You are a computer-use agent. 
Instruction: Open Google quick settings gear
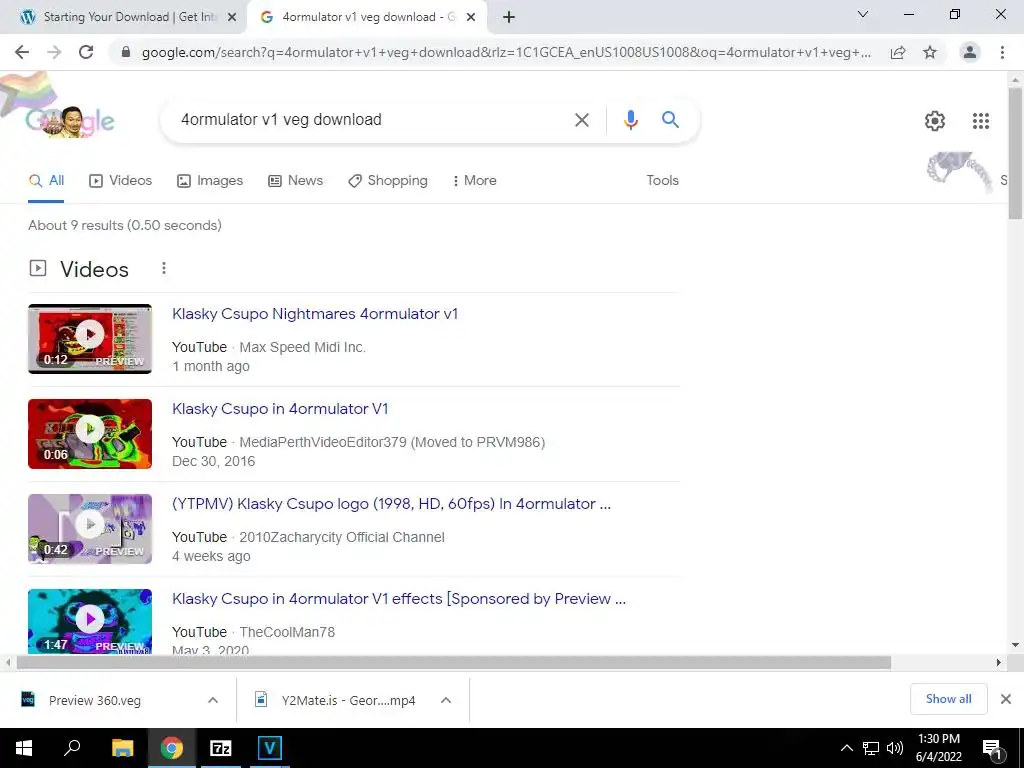tap(935, 121)
